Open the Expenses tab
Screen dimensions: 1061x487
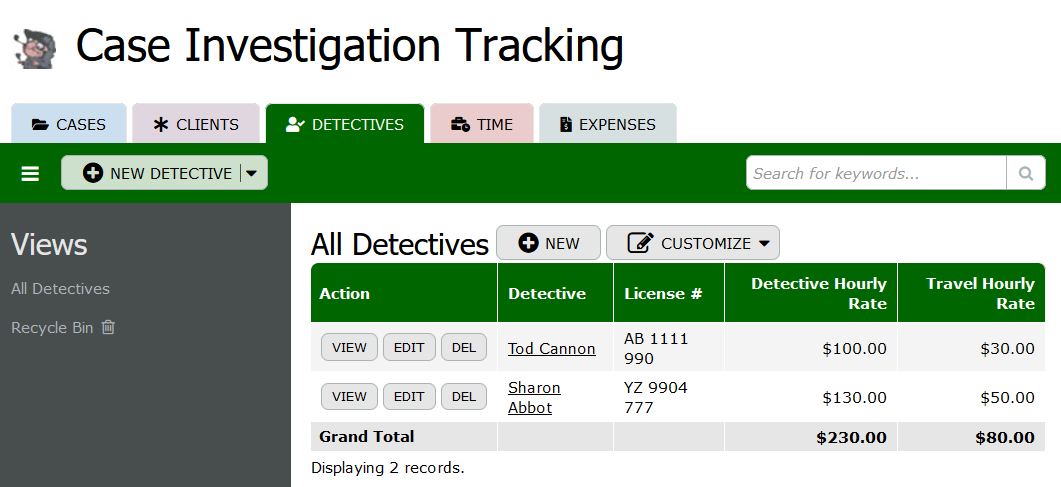[607, 125]
